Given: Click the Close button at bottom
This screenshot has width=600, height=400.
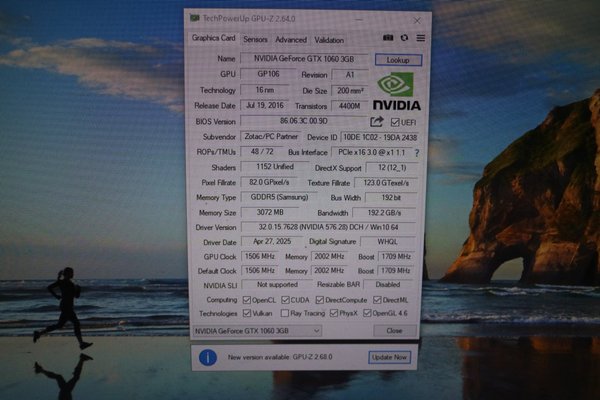Looking at the screenshot, I should (x=394, y=330).
